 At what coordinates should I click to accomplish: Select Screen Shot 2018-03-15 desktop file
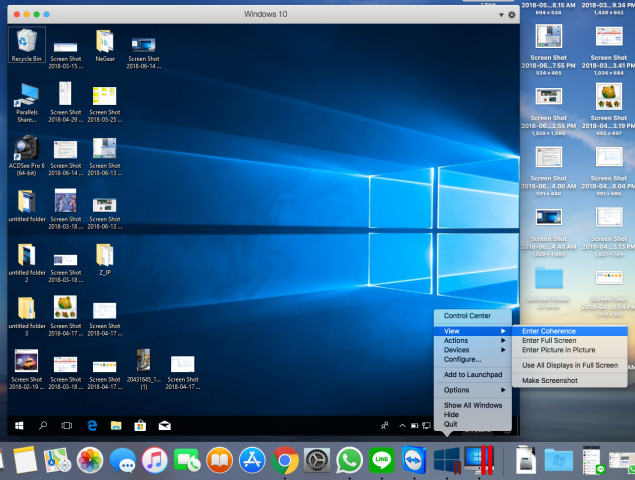tap(66, 55)
